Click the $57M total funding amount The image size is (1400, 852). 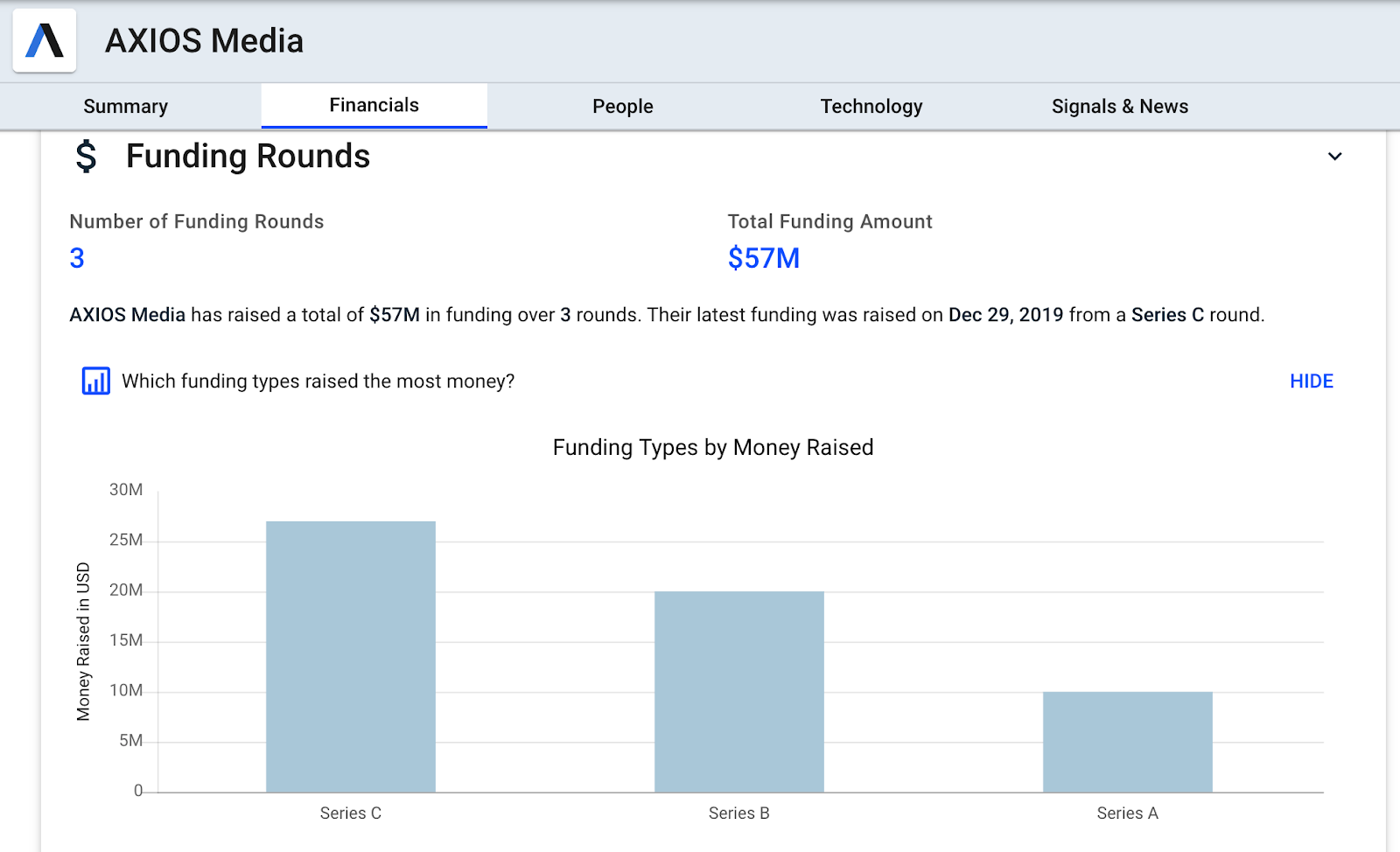764,258
